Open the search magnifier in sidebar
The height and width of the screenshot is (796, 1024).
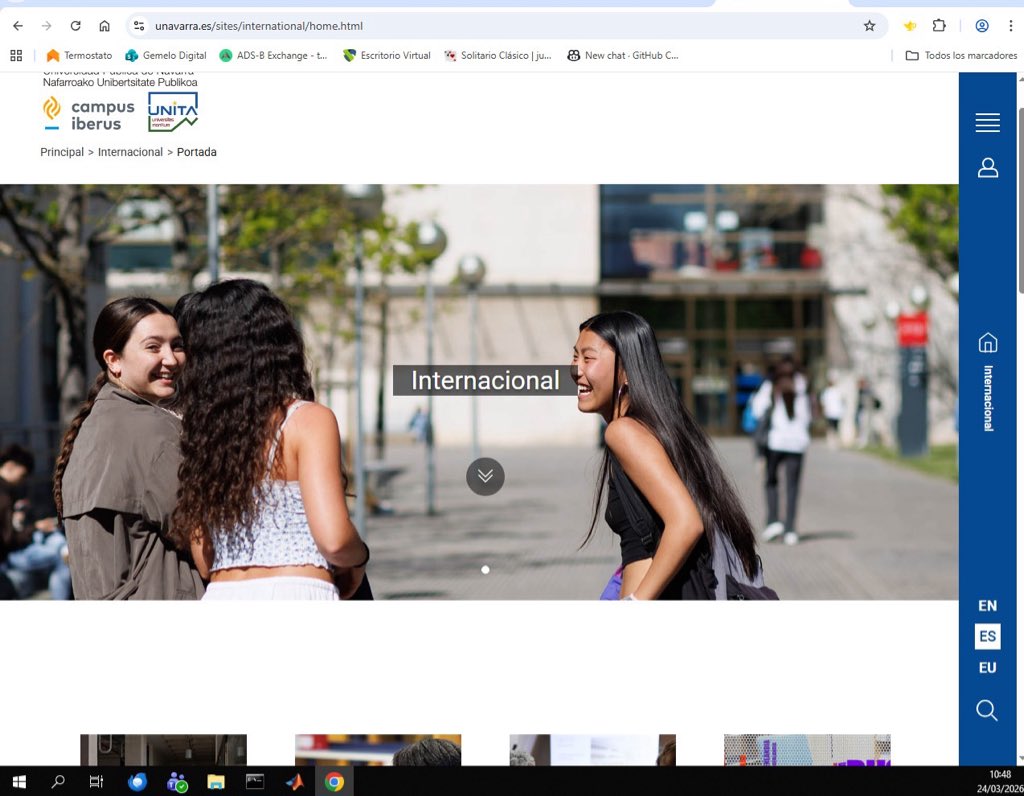point(987,710)
